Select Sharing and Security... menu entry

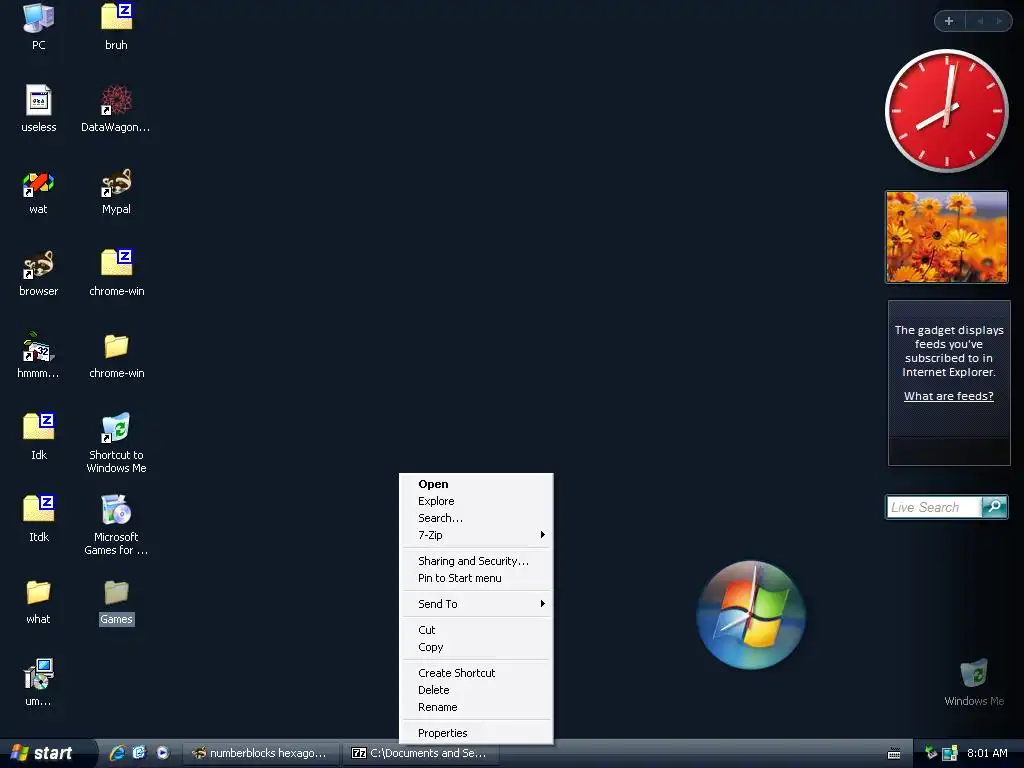pos(476,561)
